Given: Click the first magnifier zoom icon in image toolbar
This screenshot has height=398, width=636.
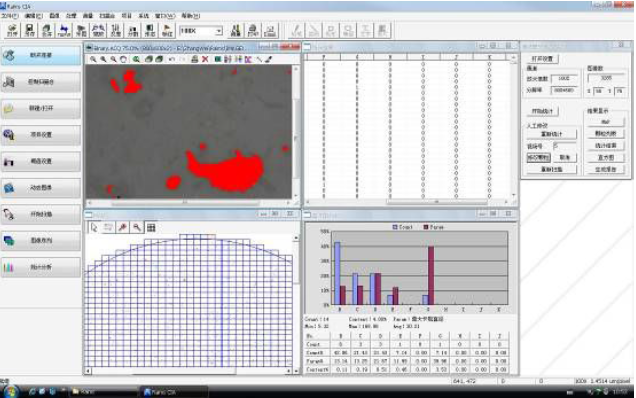Looking at the screenshot, I should tap(93, 59).
